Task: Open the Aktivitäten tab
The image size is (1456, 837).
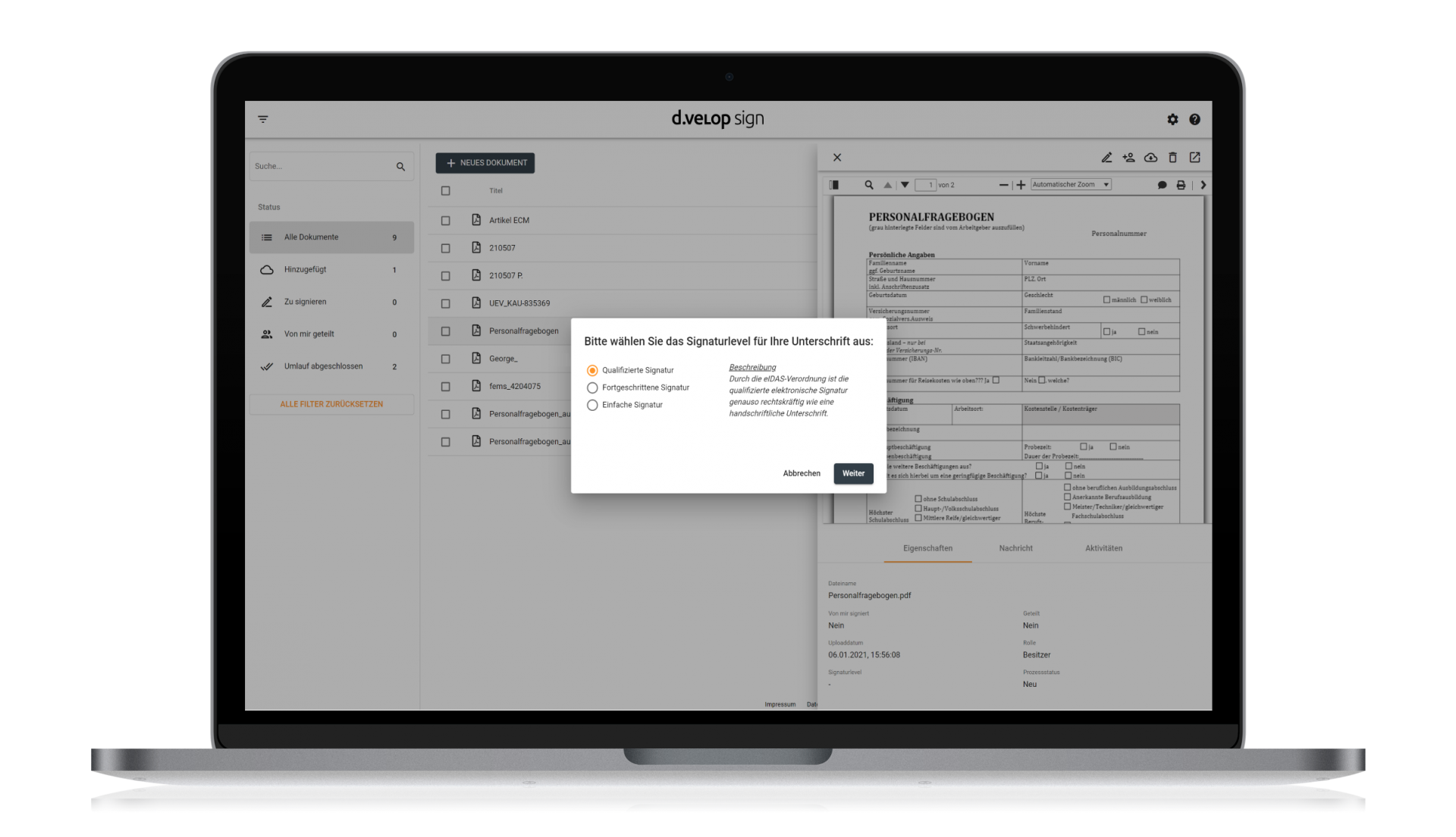Action: click(x=1103, y=548)
